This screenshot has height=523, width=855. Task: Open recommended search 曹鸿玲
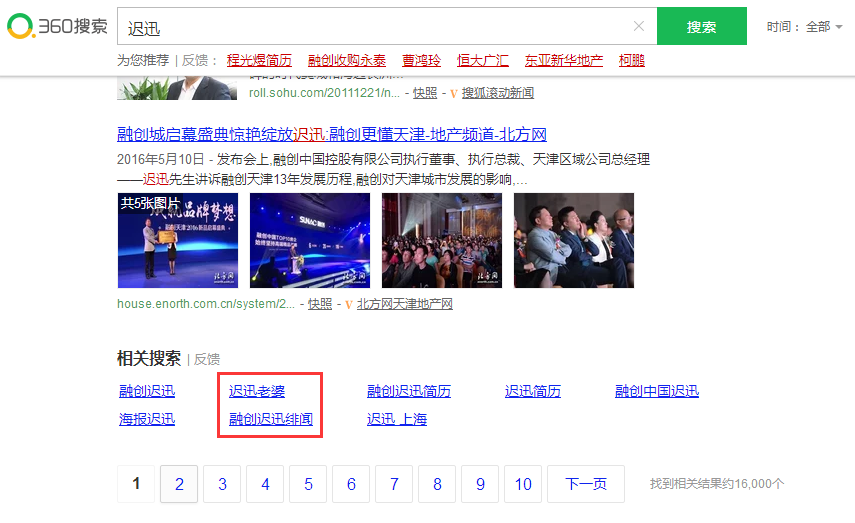pyautogui.click(x=421, y=60)
